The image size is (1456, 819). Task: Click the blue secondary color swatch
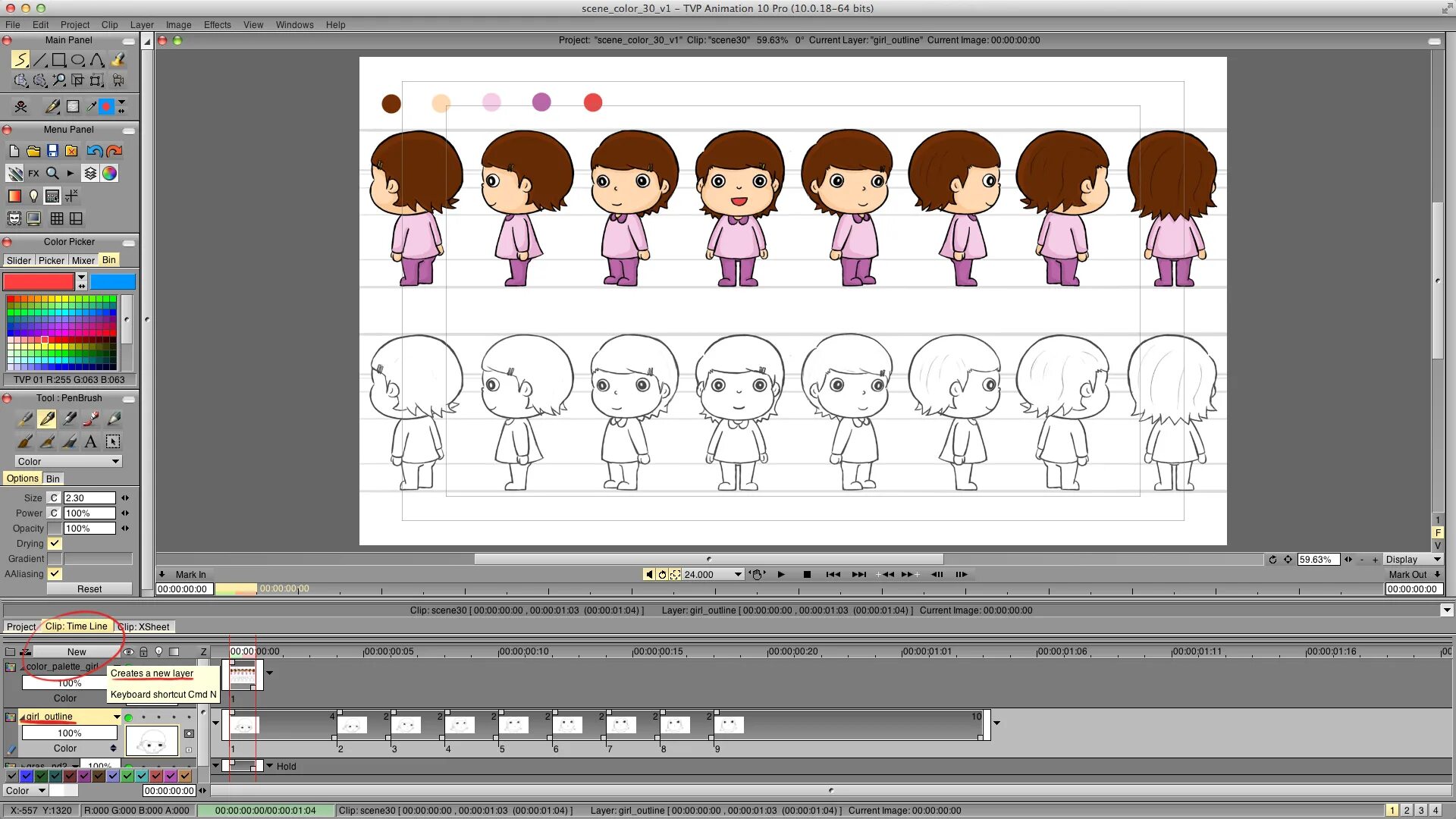click(113, 282)
